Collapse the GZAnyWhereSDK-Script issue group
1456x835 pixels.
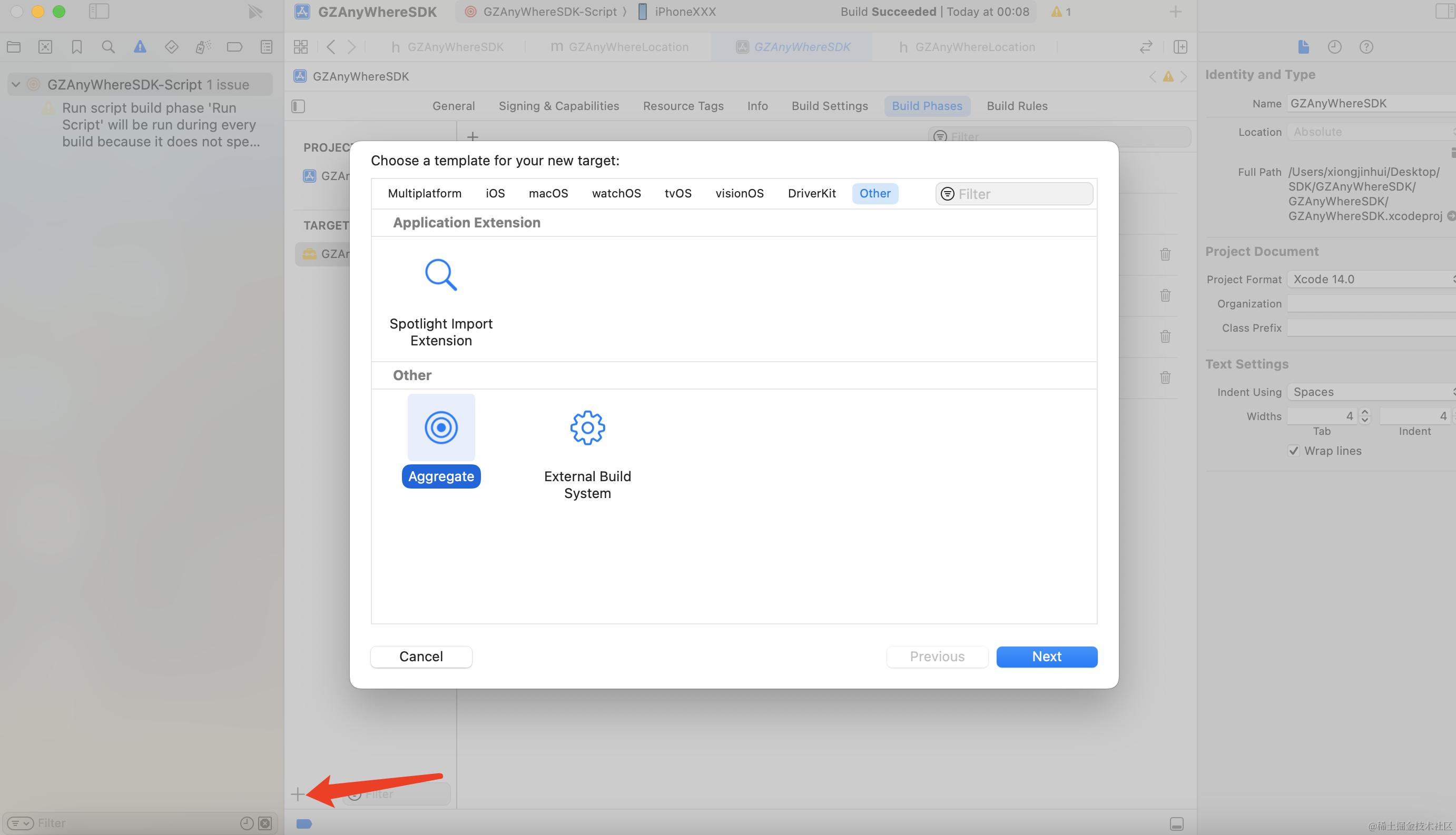pos(16,85)
